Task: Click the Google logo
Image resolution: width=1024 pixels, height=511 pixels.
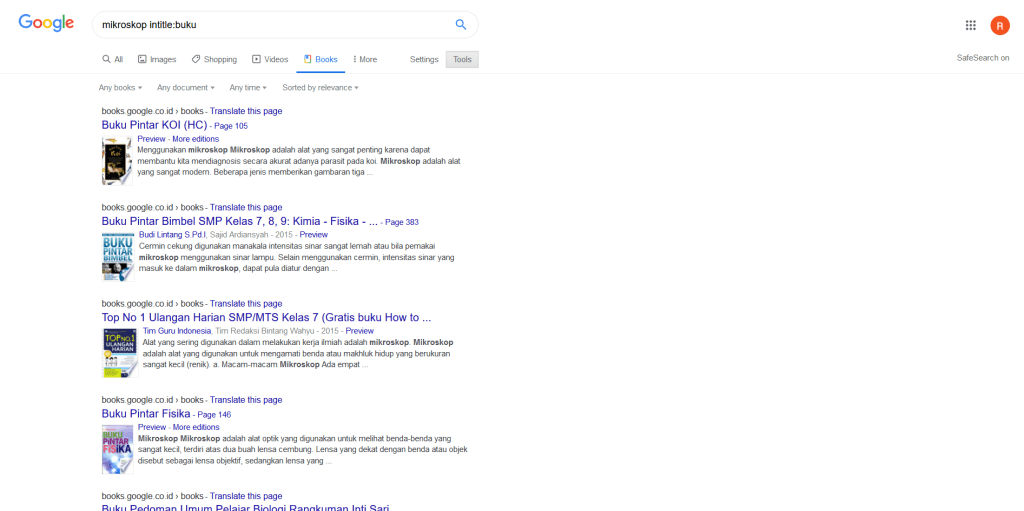Action: pyautogui.click(x=46, y=23)
